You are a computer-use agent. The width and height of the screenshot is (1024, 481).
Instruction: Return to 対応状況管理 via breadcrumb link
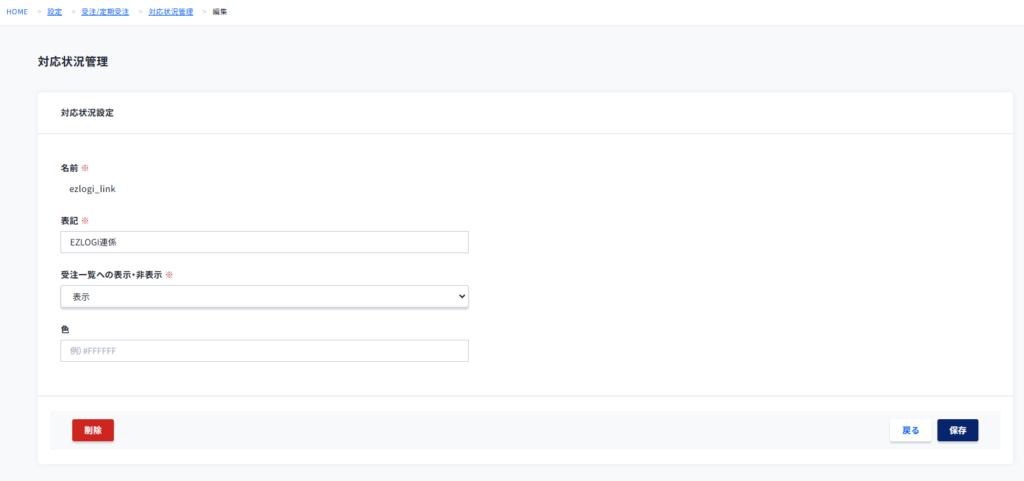click(x=171, y=12)
